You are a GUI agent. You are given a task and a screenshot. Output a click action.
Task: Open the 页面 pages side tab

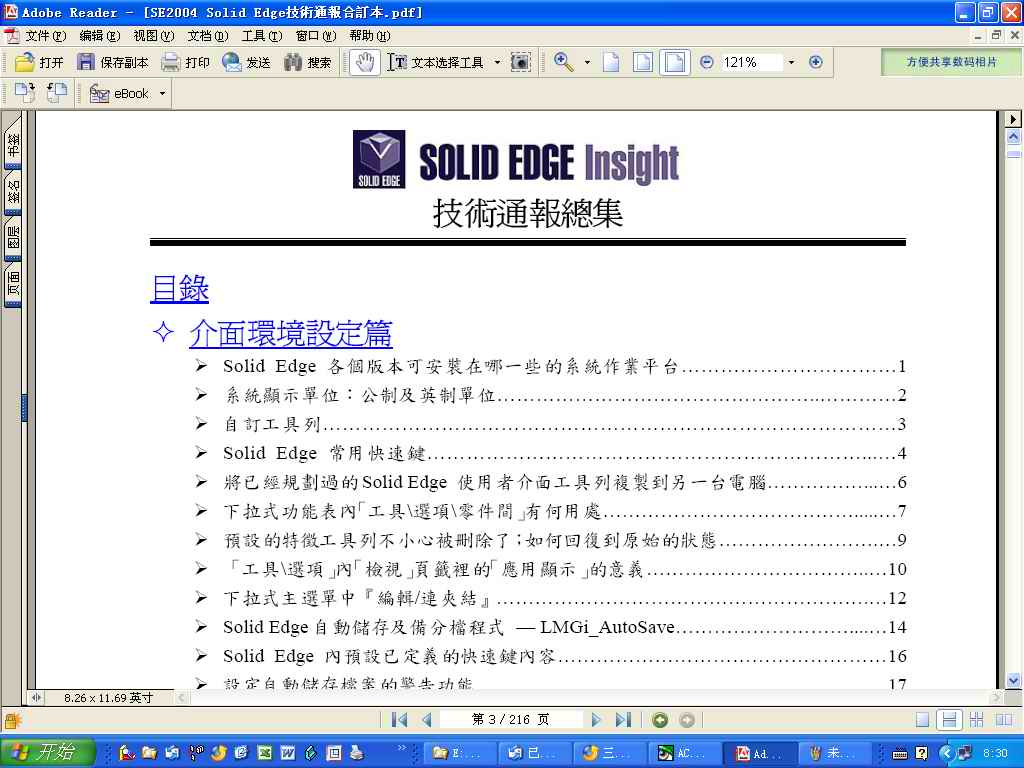click(12, 283)
